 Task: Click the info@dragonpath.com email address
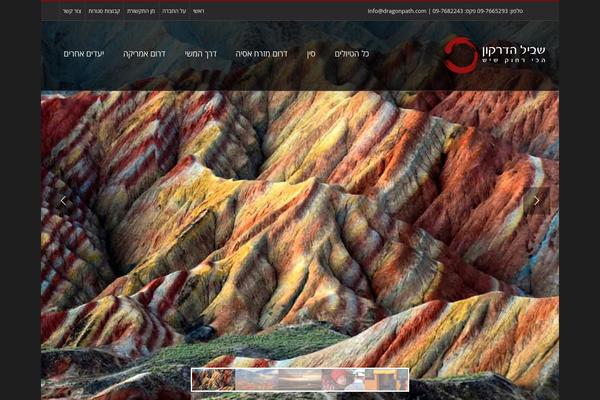(x=397, y=11)
